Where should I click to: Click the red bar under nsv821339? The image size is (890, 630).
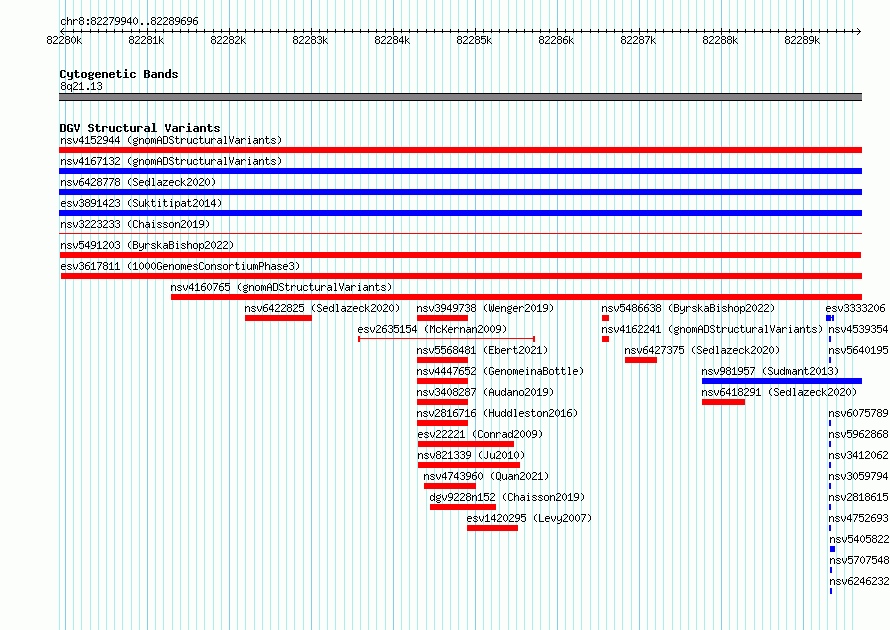pos(468,465)
